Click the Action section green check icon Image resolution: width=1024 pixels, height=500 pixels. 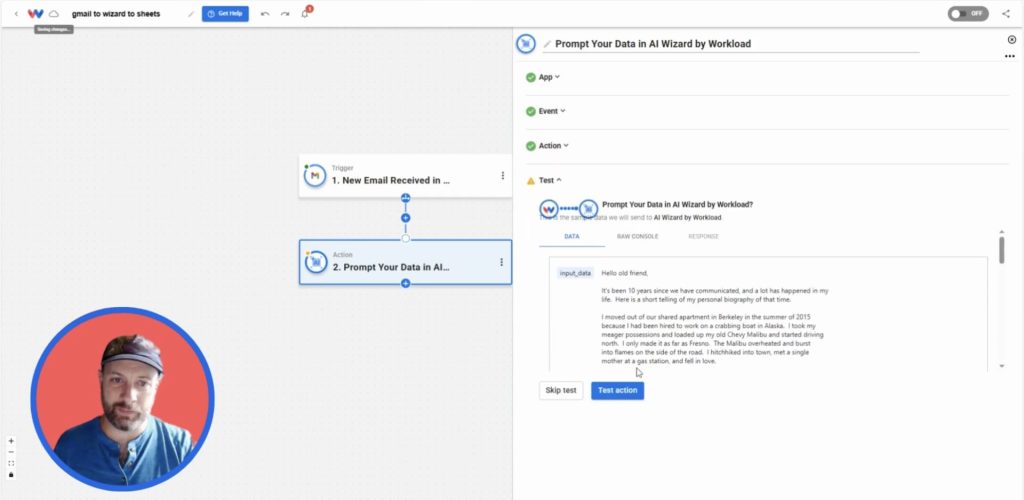(x=530, y=146)
